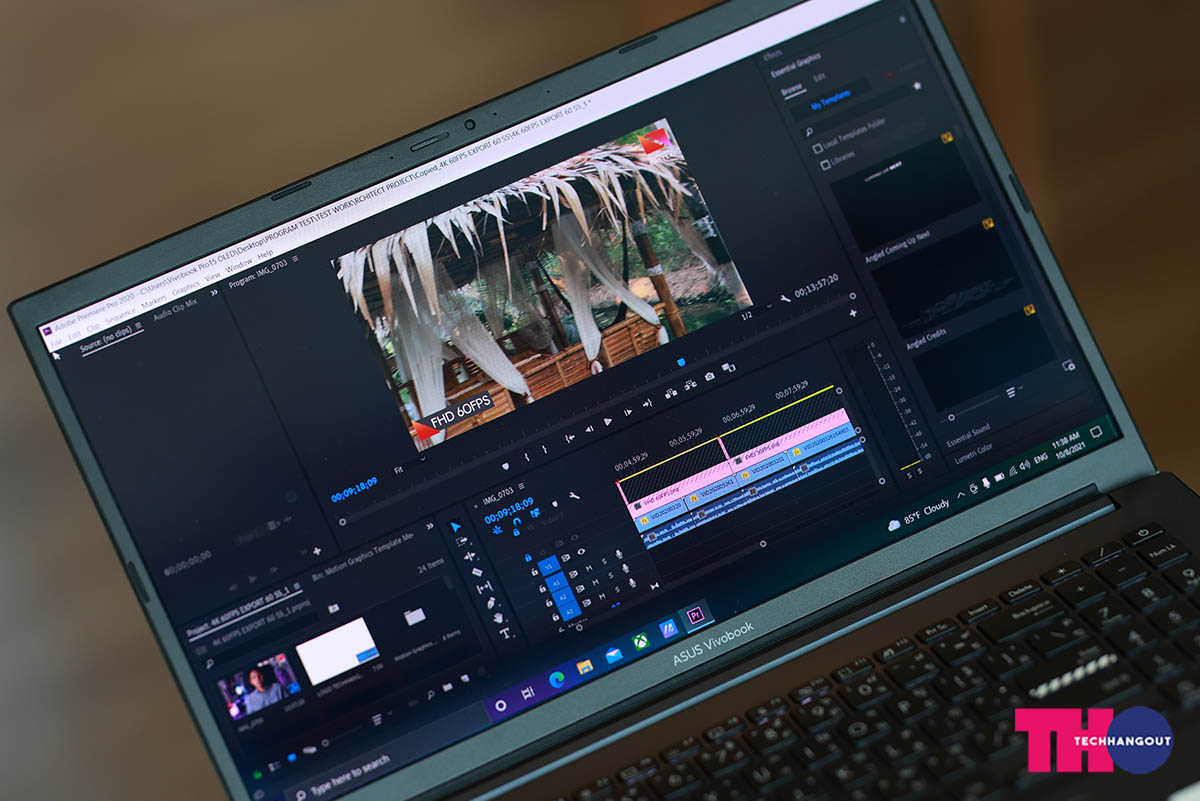Screen dimensions: 1200x801
Task: Click the Program monitor Add Marker icon
Action: pyautogui.click(x=505, y=466)
